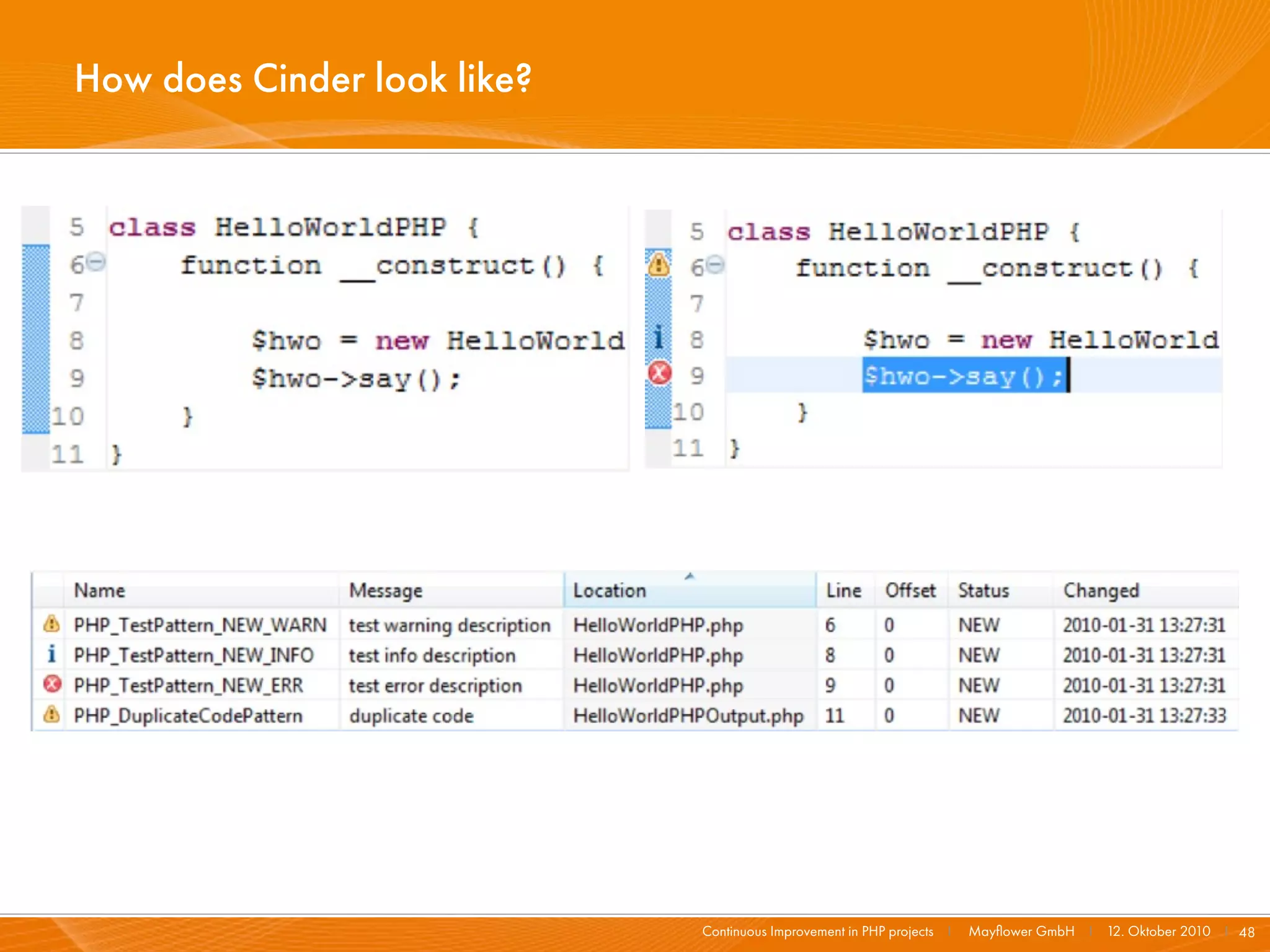
Task: Sort by the Offset column header
Action: tap(910, 590)
